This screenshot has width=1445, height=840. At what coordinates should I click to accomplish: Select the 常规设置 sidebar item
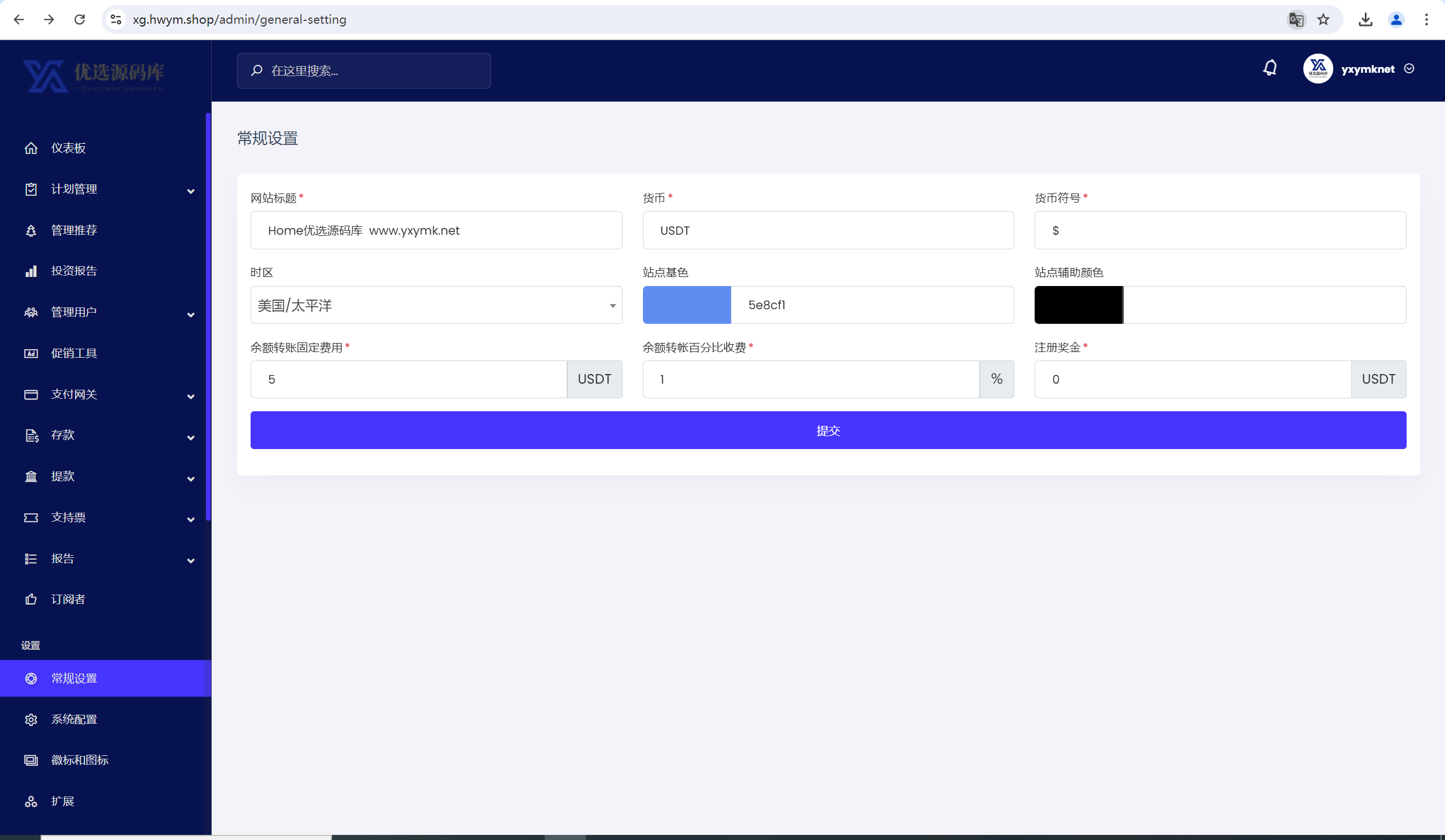coord(106,679)
